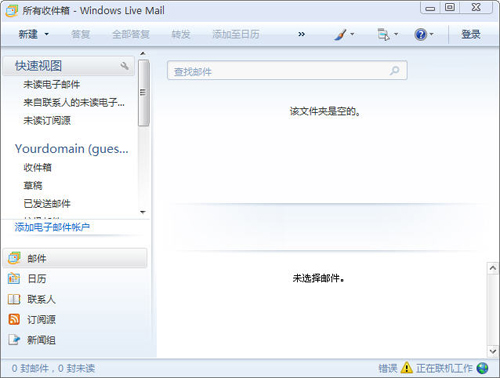The width and height of the screenshot is (500, 378).
Task: Click the 订阅源 shortcut label
Action: [x=41, y=320]
